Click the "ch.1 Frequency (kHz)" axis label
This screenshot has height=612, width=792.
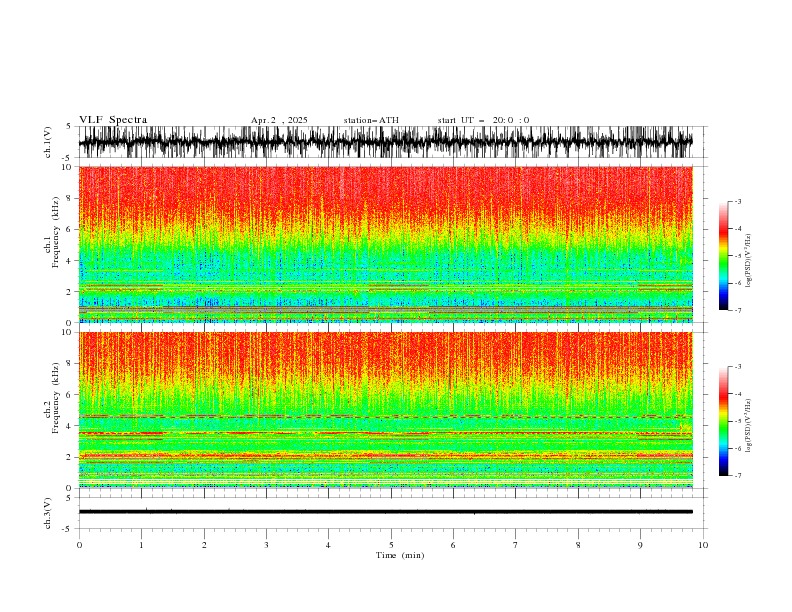click(x=52, y=244)
